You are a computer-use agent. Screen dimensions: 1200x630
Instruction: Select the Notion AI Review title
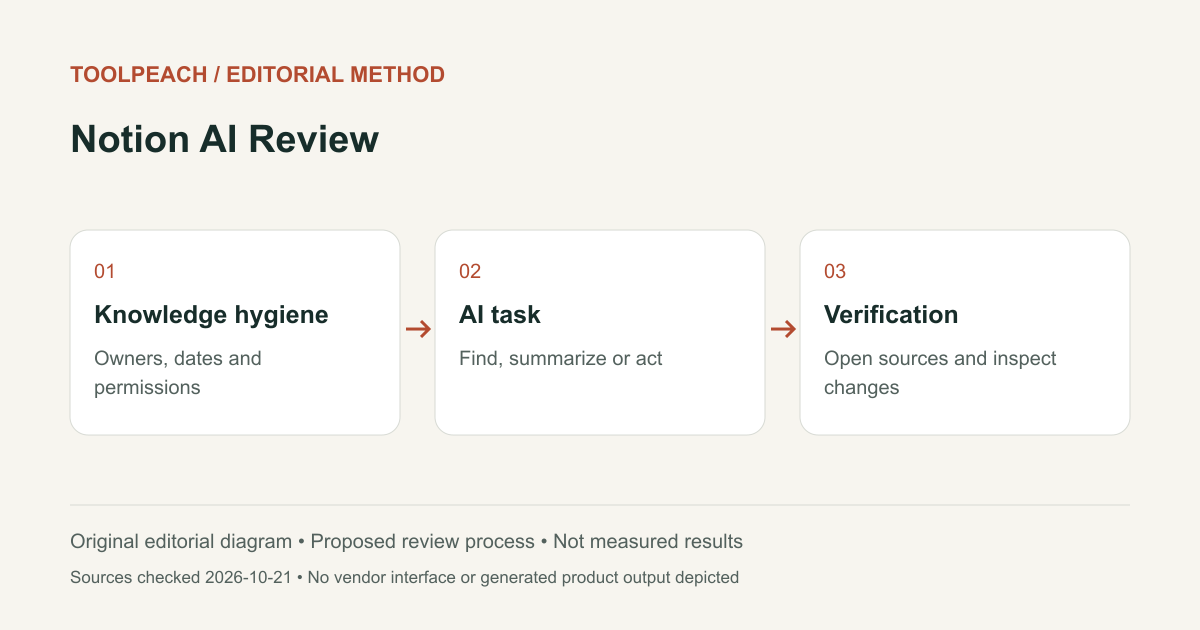[x=224, y=139]
